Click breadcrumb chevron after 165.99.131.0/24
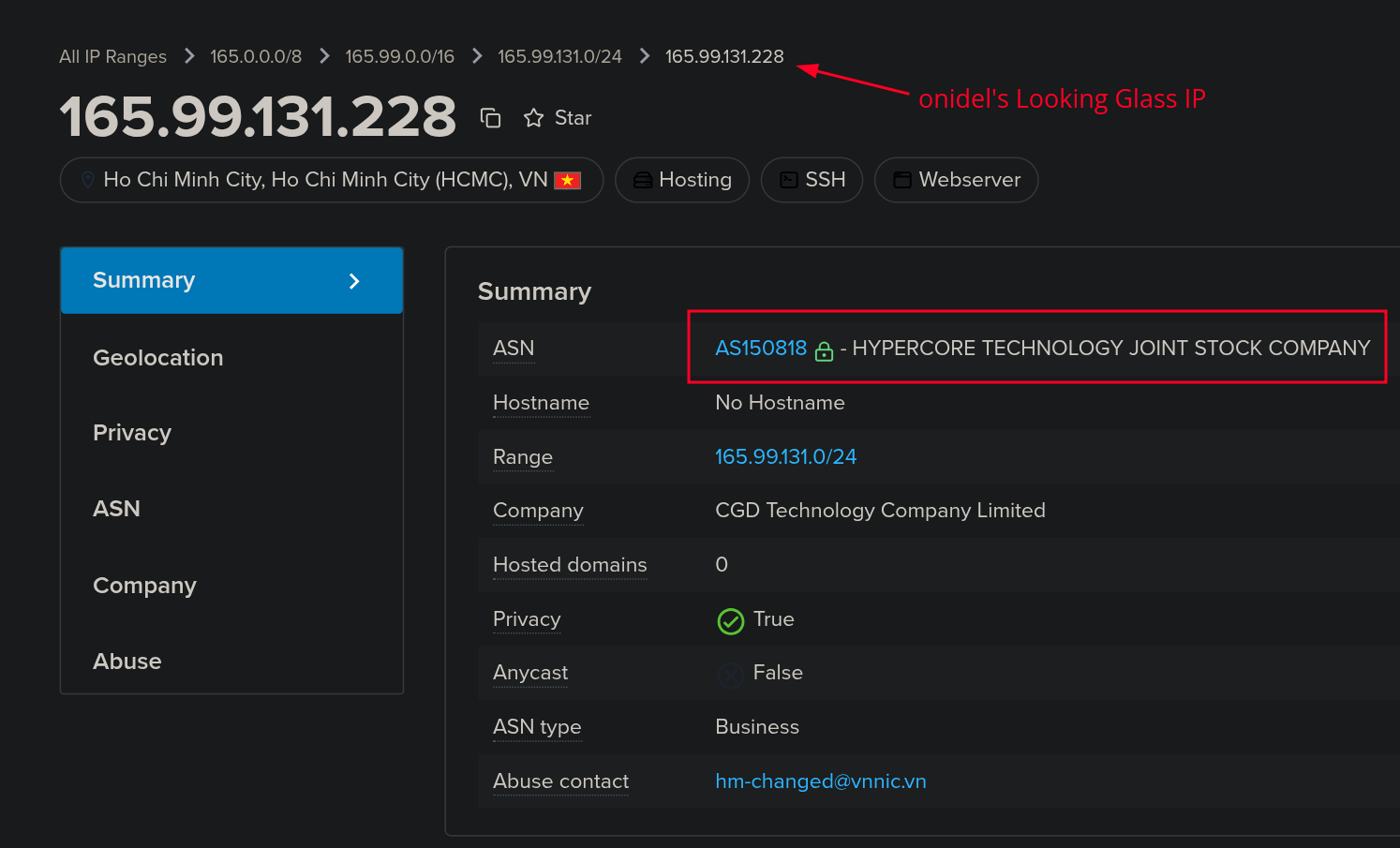Viewport: 1400px width, 848px height. click(x=644, y=56)
